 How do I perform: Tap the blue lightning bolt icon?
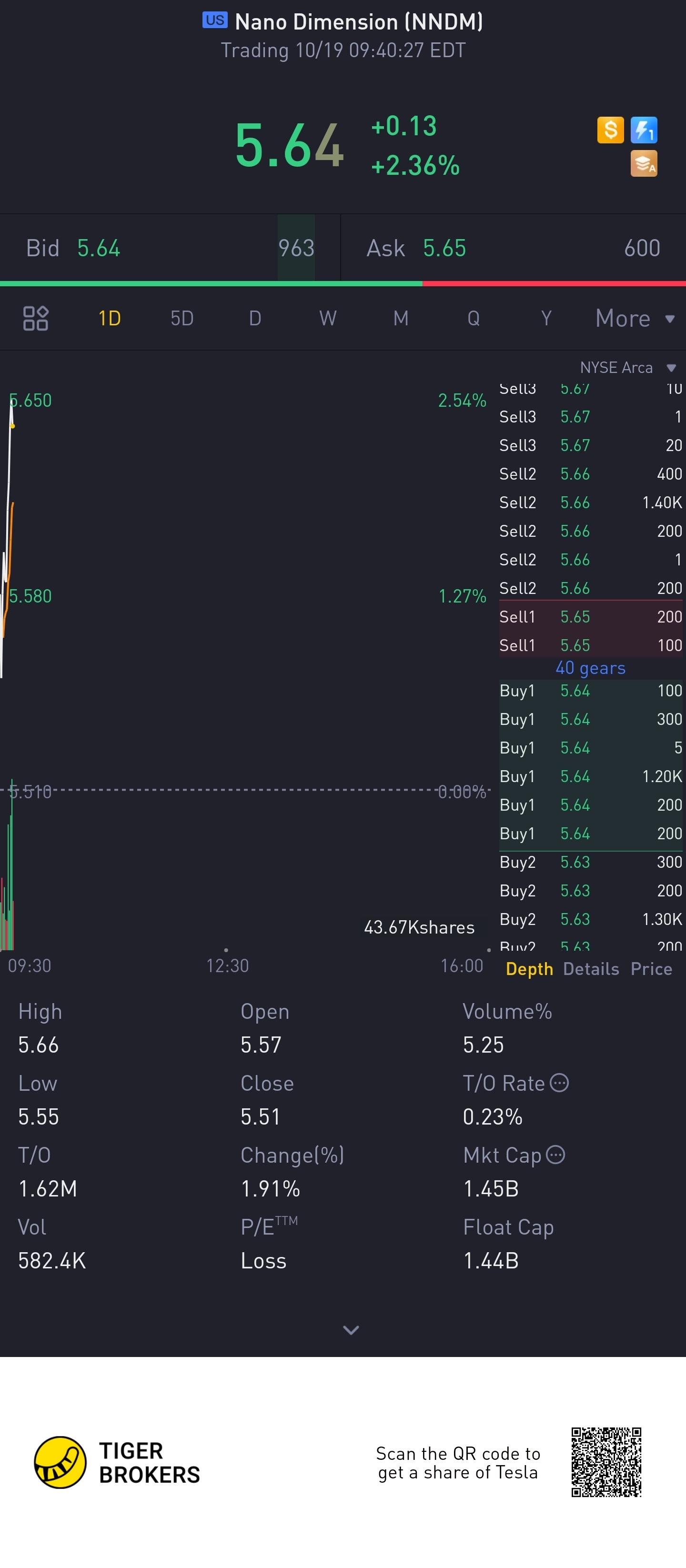644,130
